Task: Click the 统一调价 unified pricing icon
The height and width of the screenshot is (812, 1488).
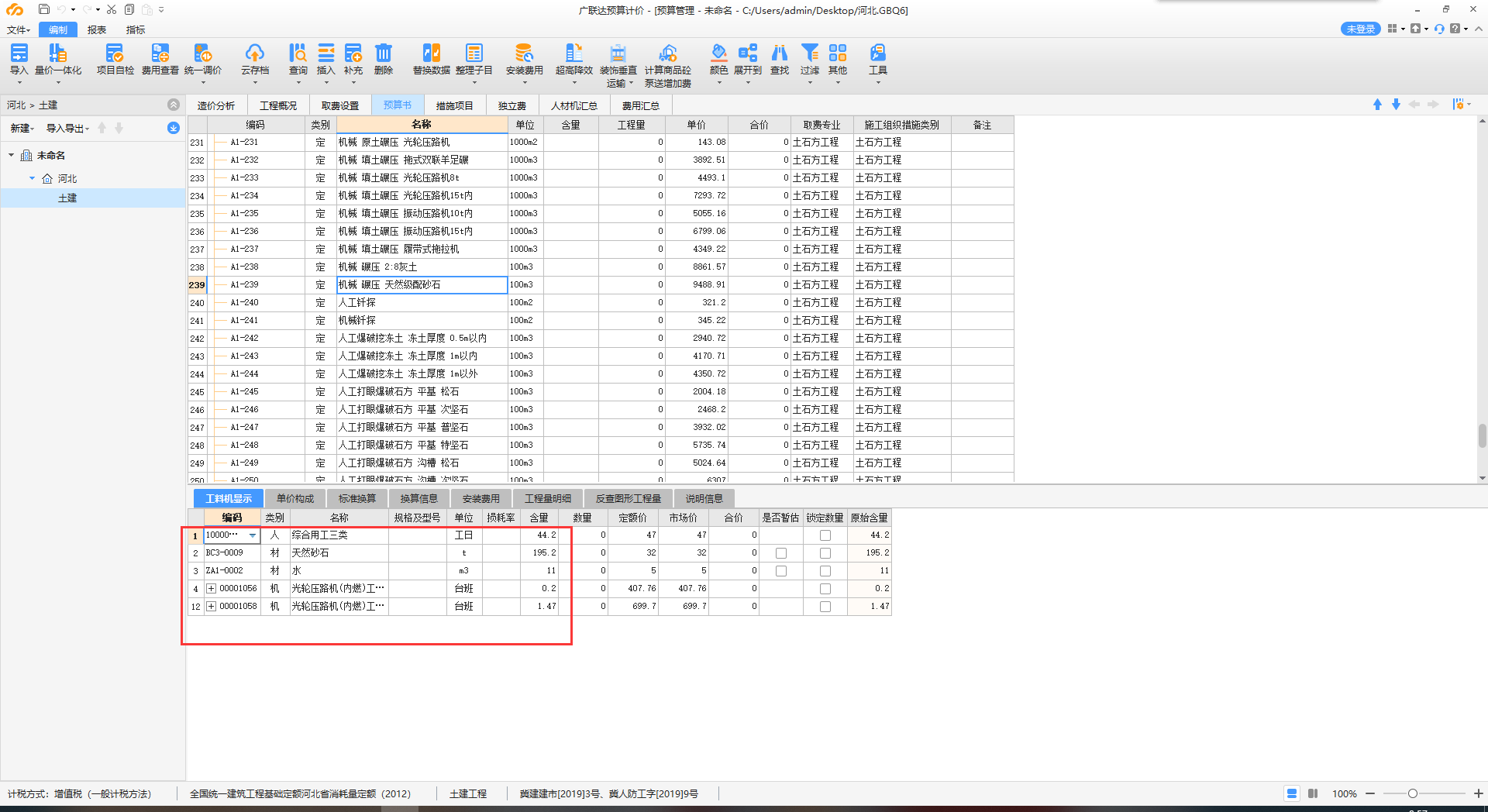Action: click(203, 60)
